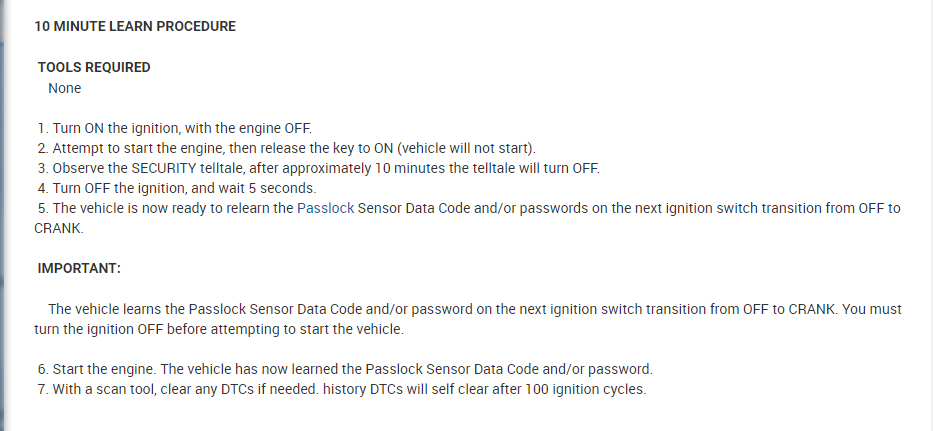Click step 2 "Attempt to start the engine"
This screenshot has height=431, width=933.
click(x=150, y=148)
